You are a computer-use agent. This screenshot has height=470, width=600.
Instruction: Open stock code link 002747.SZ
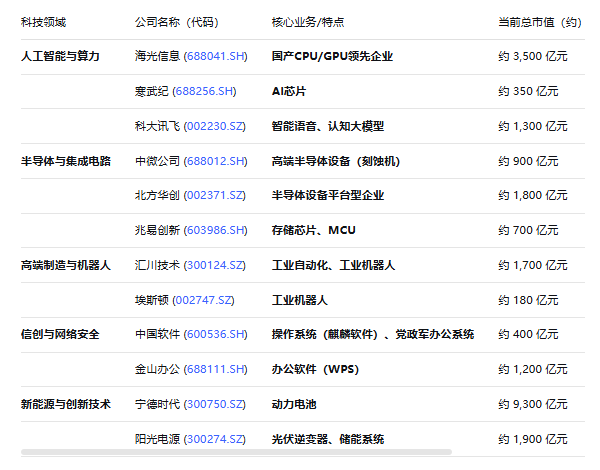click(203, 300)
